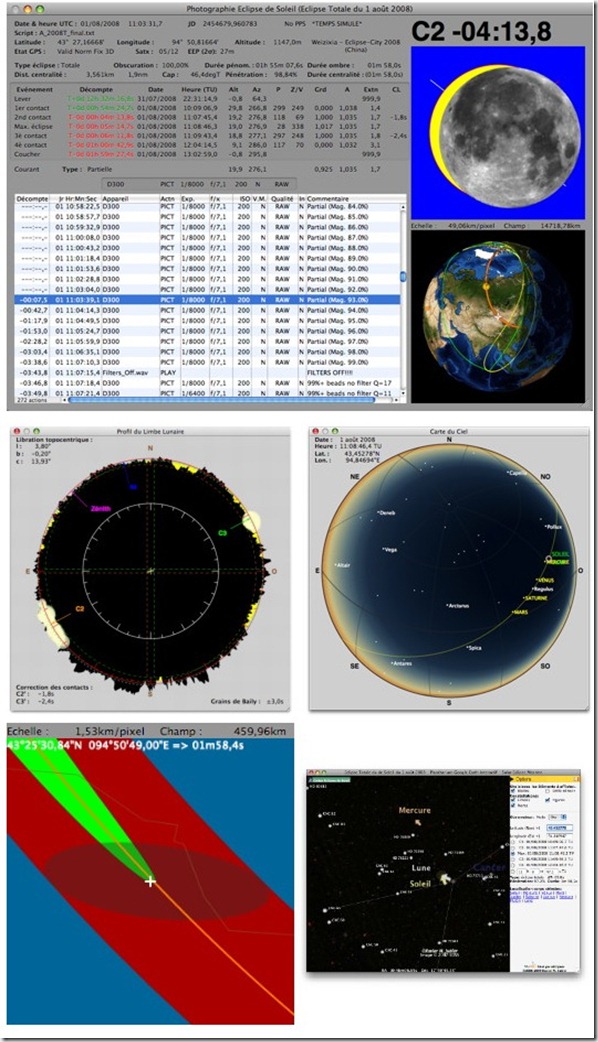The image size is (598, 1042).
Task: Sort by the Décompte column header
Action: pos(32,199)
